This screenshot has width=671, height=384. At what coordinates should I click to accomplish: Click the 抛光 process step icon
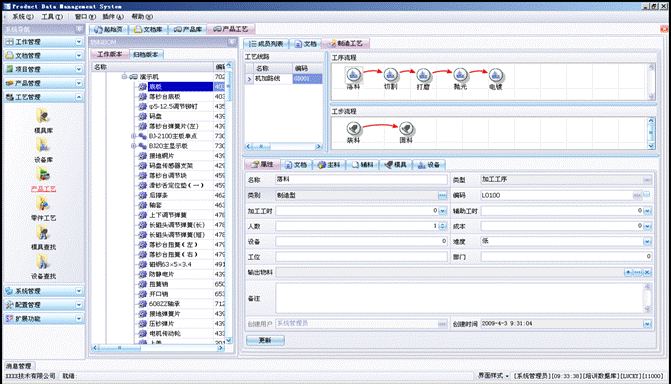point(460,75)
